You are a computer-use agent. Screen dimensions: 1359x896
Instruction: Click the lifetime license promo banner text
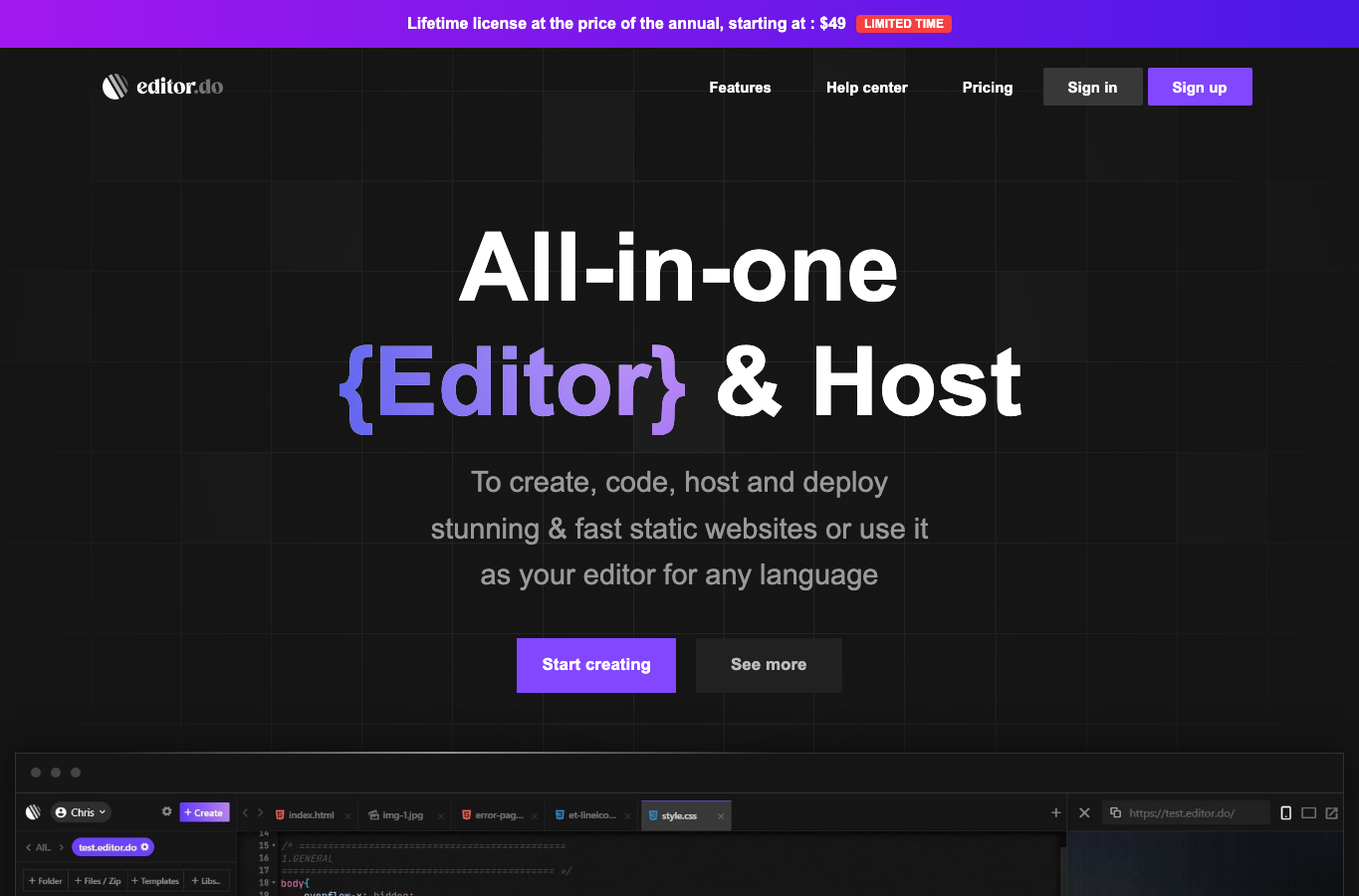pos(626,24)
